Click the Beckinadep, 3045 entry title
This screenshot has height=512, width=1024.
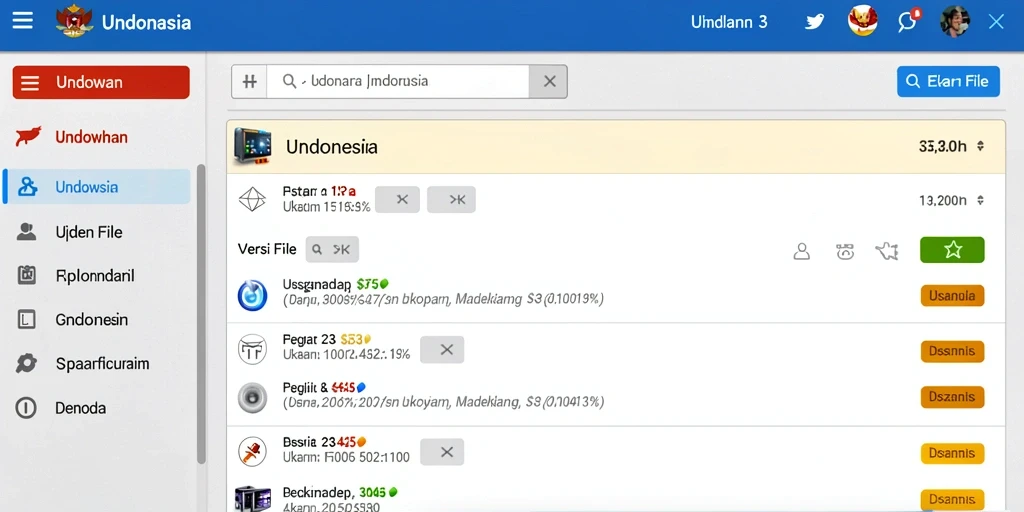(340, 492)
